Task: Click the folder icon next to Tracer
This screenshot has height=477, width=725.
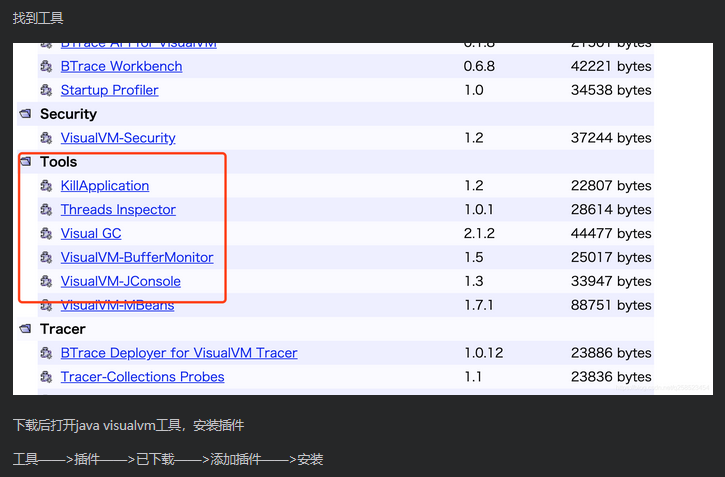Action: tap(25, 329)
